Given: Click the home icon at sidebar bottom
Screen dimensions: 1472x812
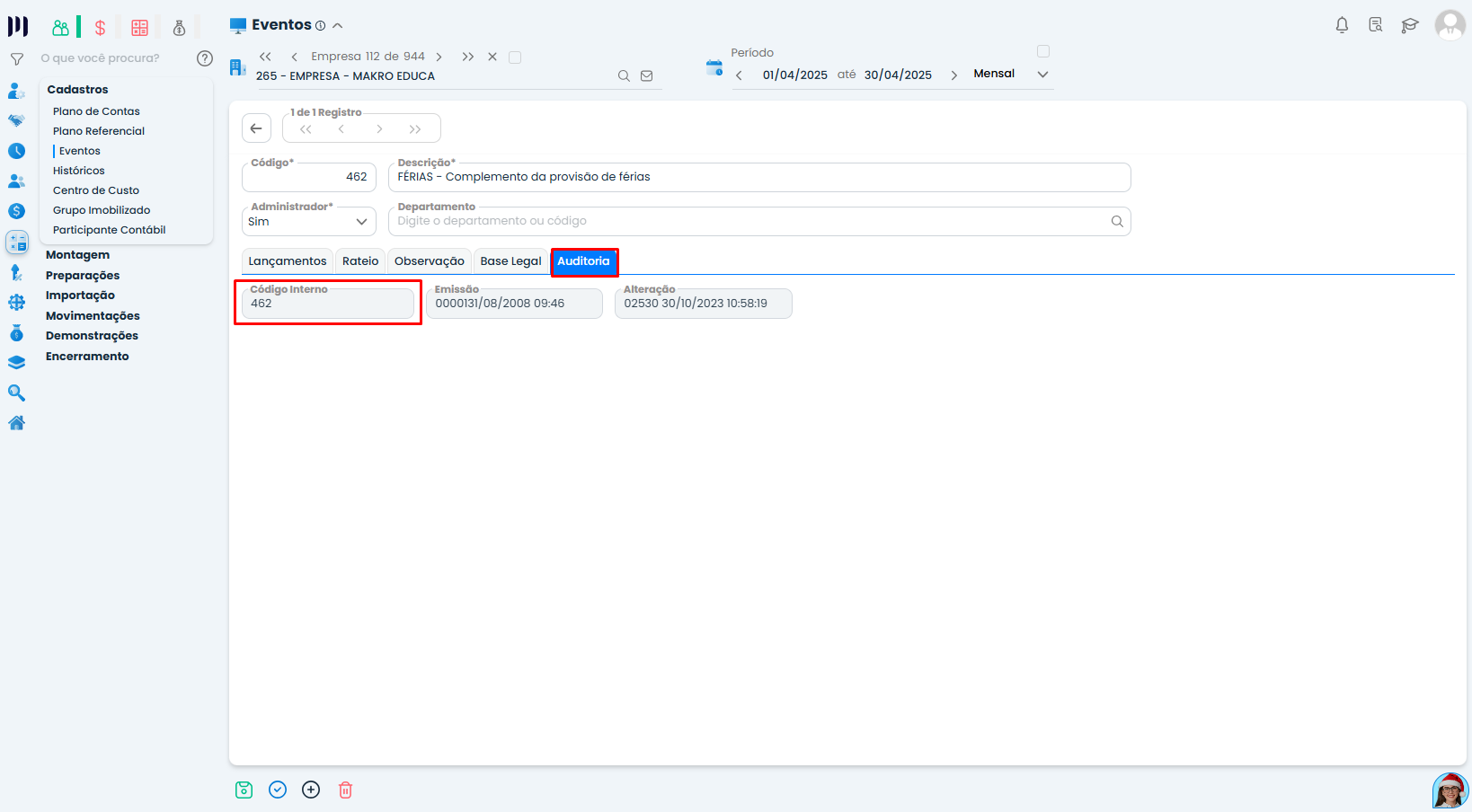Looking at the screenshot, I should click(x=17, y=422).
